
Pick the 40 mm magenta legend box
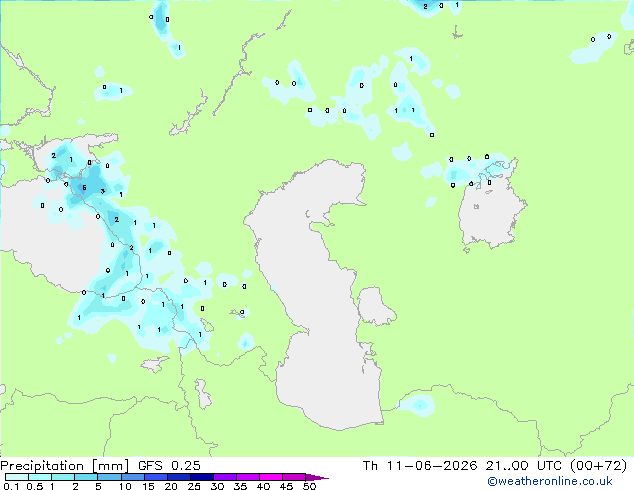[x=271, y=477]
